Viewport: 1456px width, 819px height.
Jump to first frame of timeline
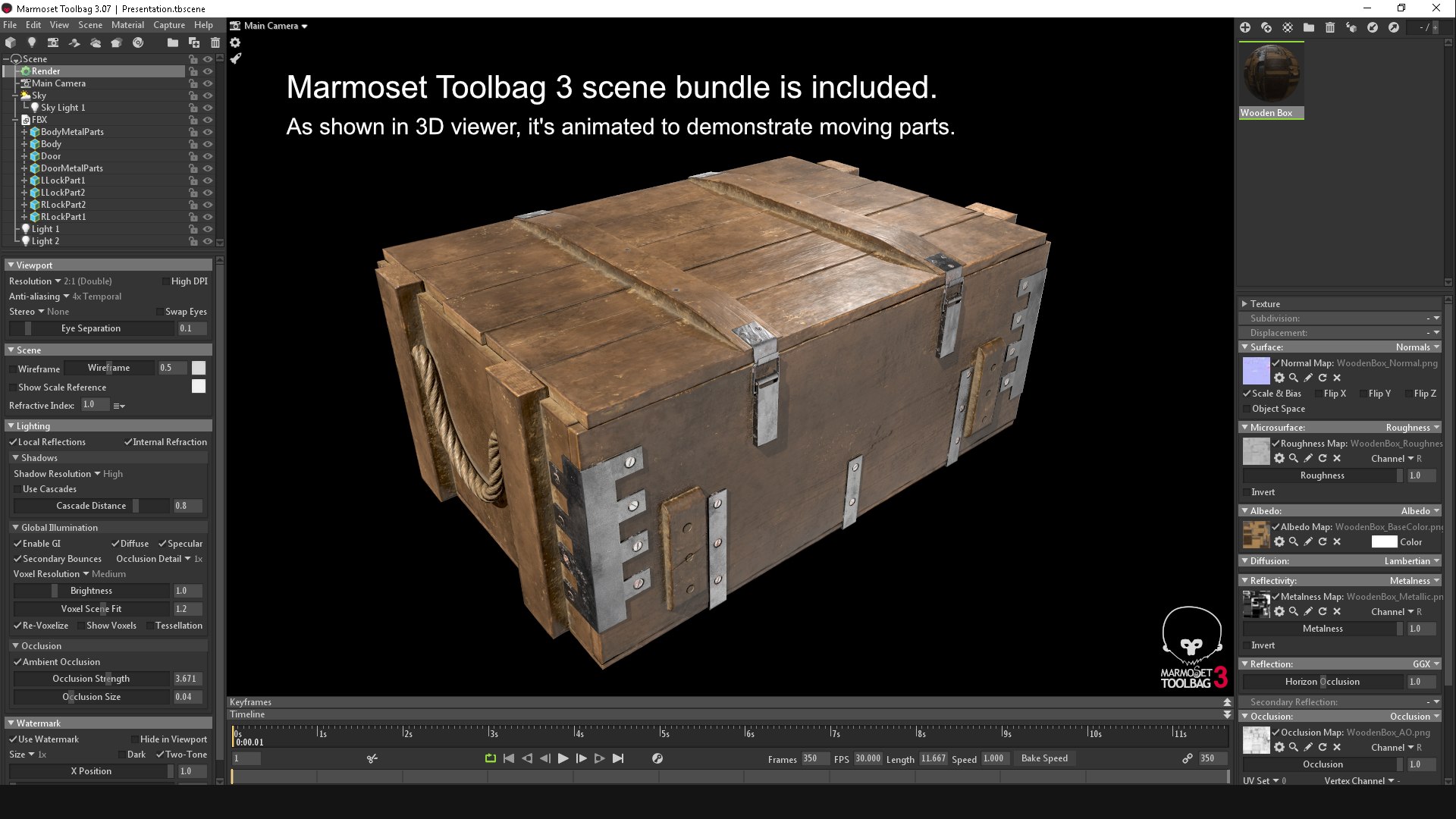point(509,758)
